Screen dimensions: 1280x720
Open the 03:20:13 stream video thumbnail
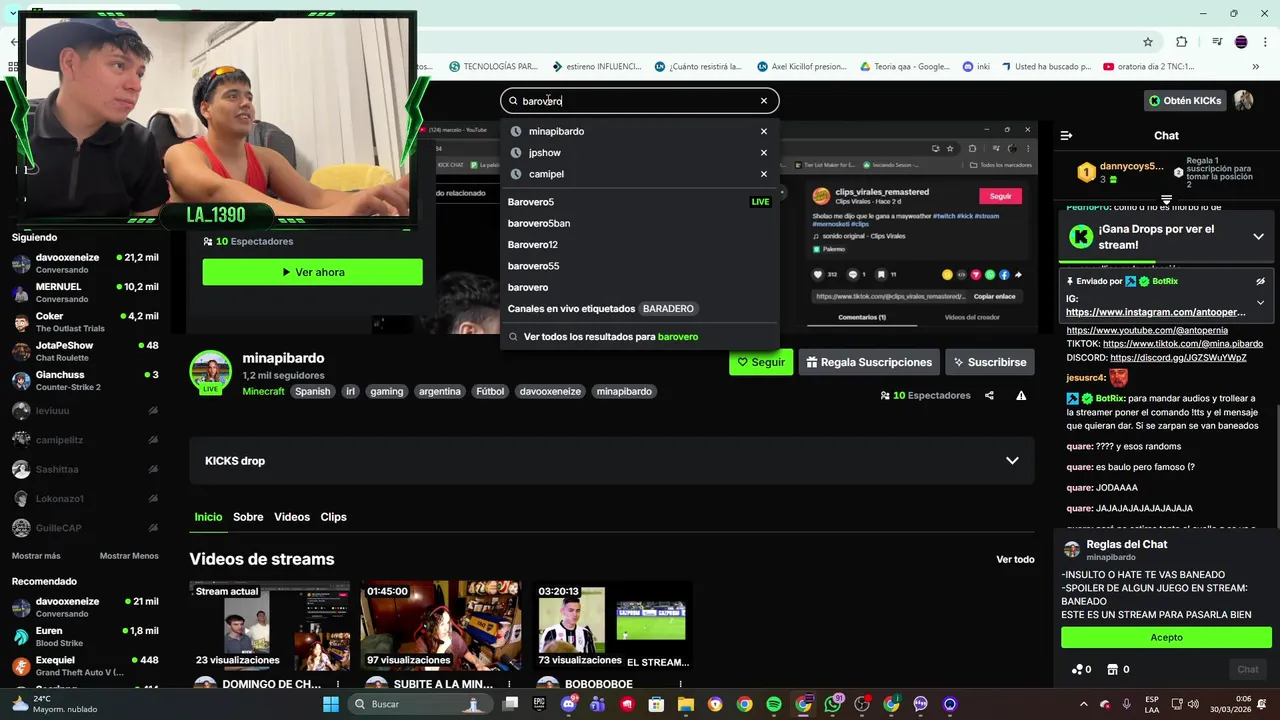pyautogui.click(x=612, y=626)
